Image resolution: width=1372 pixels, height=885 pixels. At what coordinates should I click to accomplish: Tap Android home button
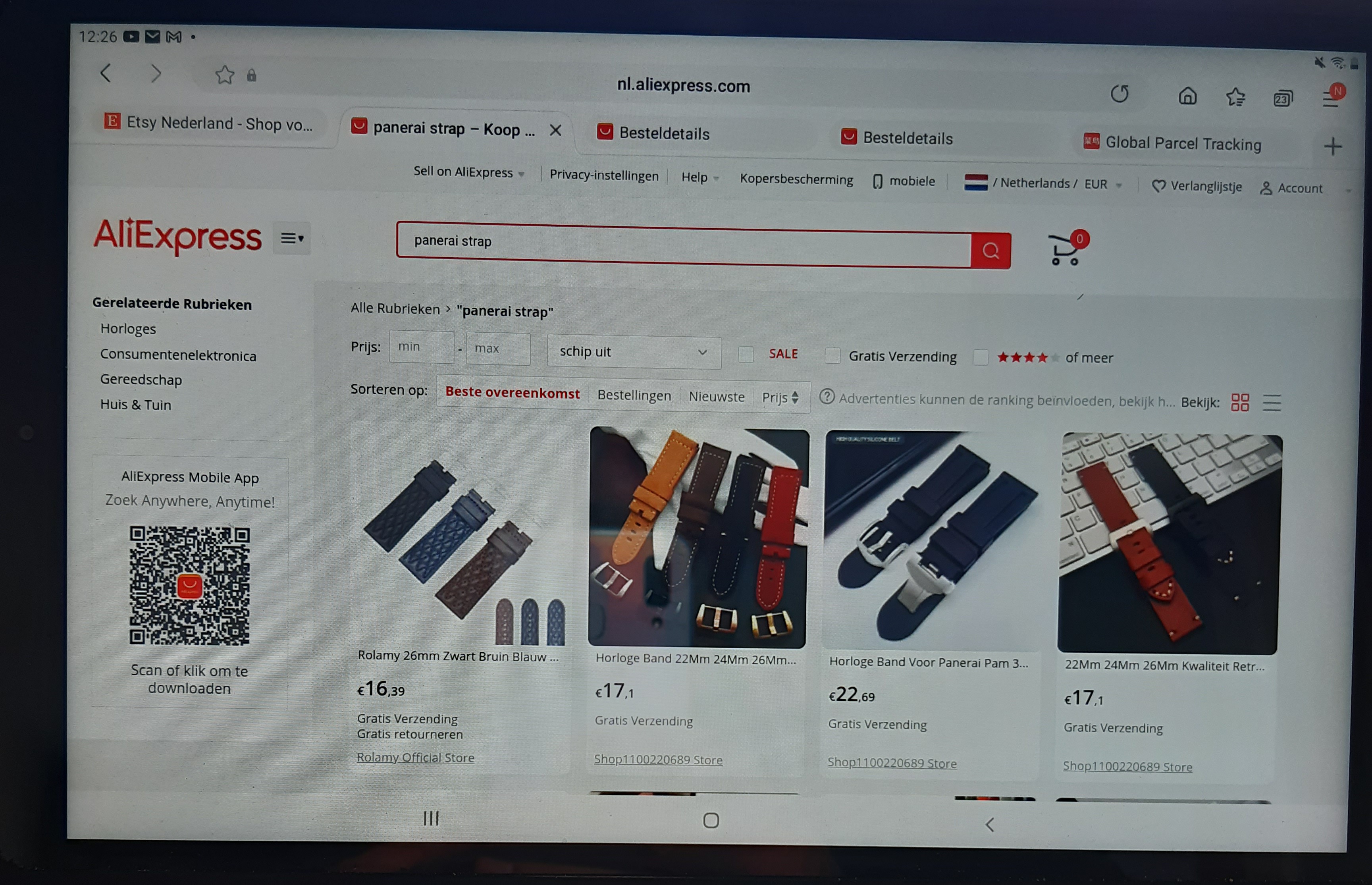(x=711, y=821)
